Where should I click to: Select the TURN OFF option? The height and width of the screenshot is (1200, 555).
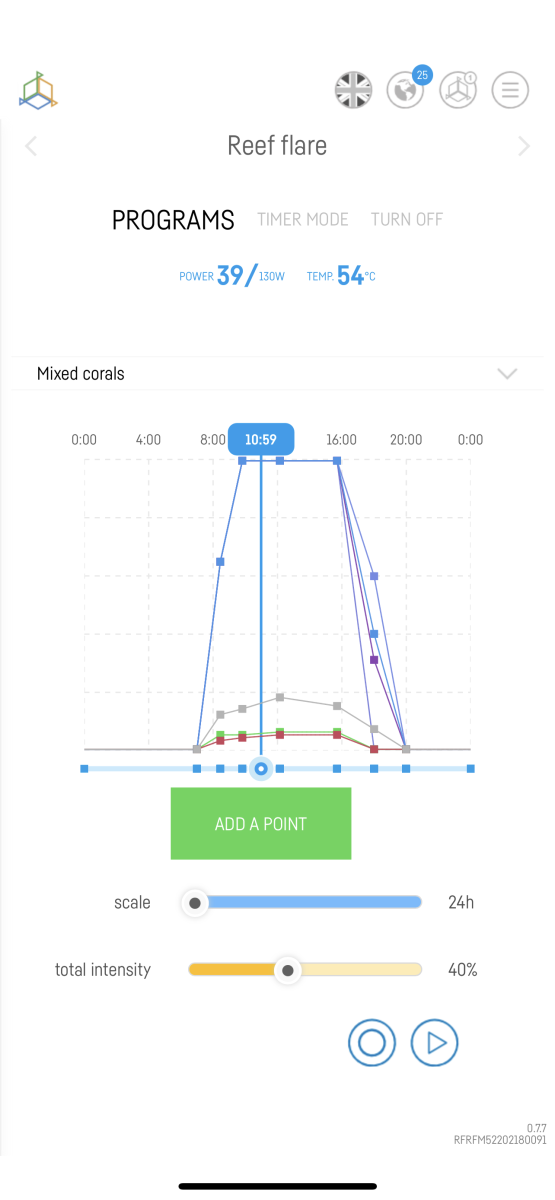pos(407,219)
